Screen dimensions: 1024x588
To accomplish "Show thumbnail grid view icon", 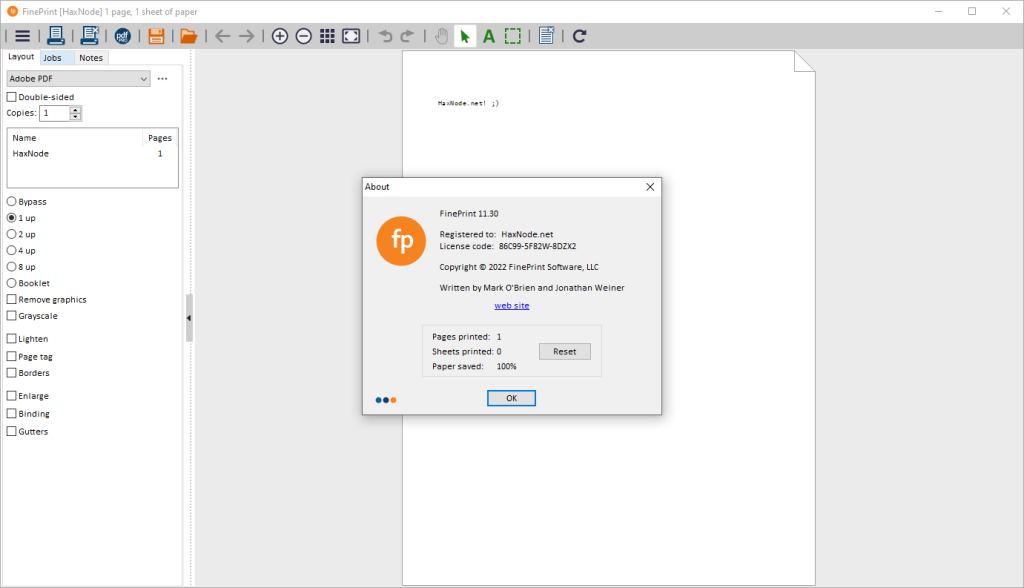I will [x=327, y=37].
